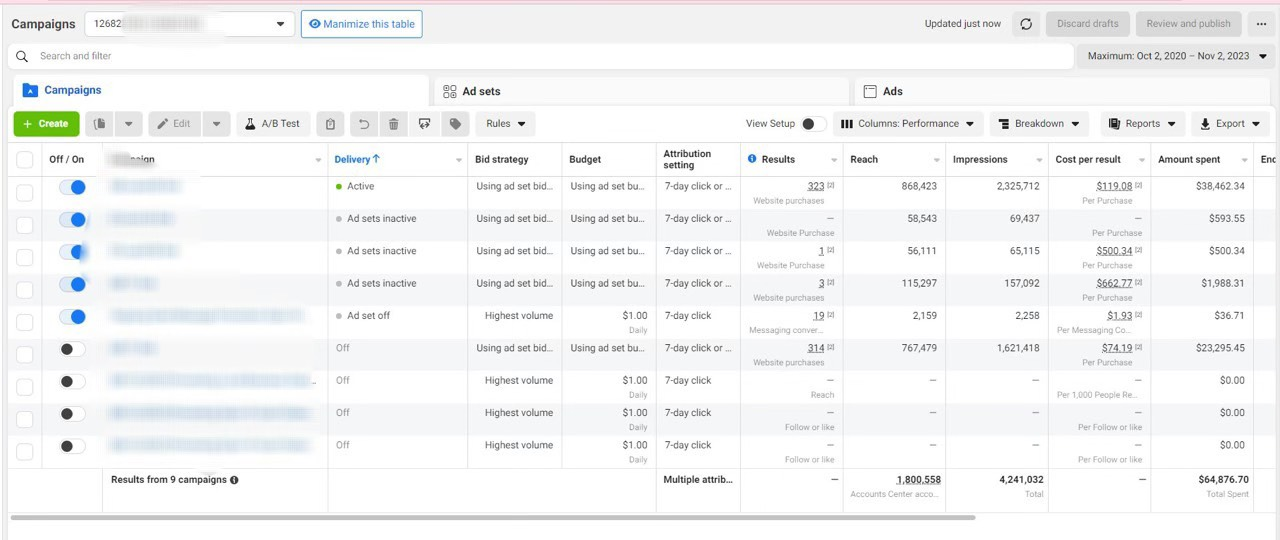The image size is (1280, 540).
Task: Click the info icon beside Results header
Action: [x=752, y=159]
